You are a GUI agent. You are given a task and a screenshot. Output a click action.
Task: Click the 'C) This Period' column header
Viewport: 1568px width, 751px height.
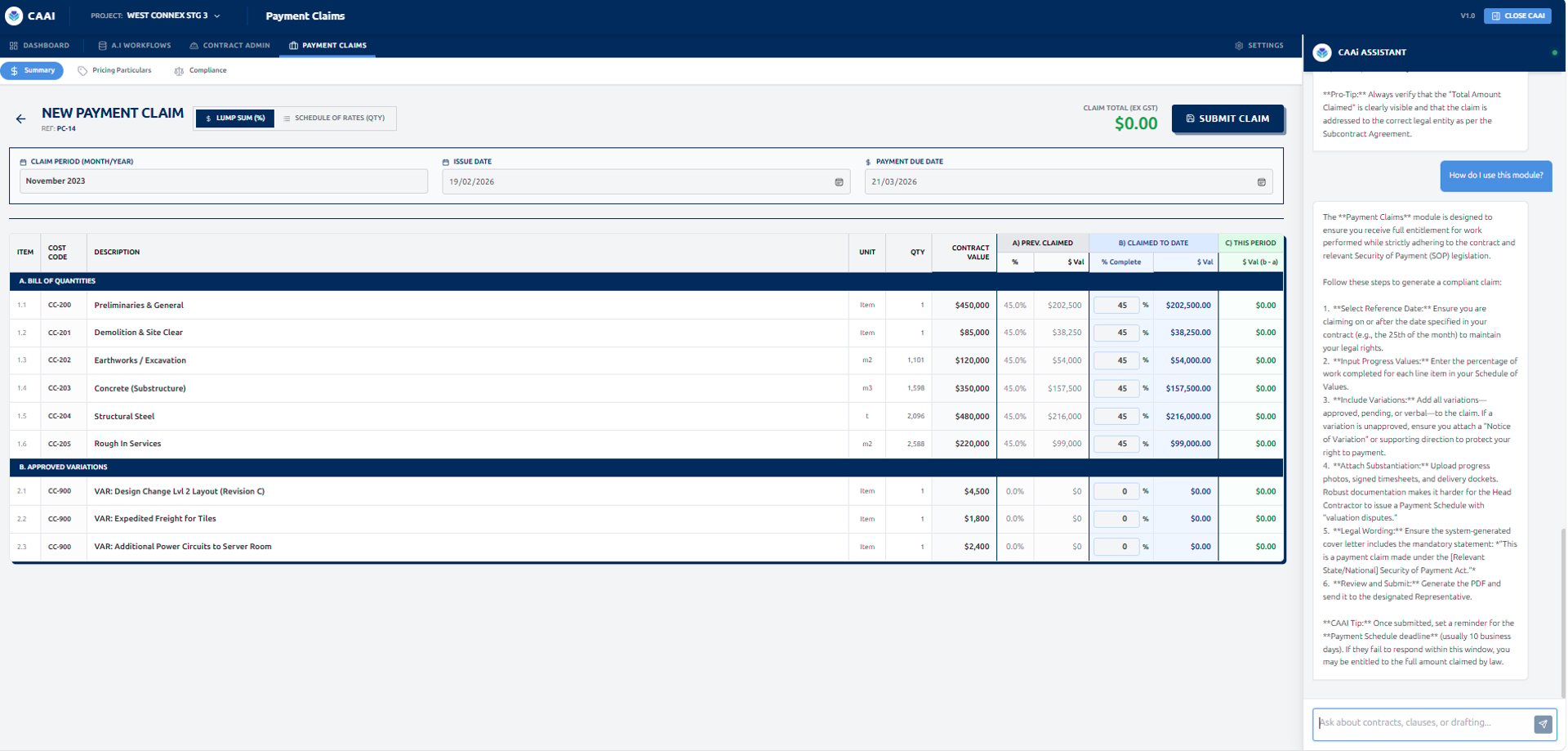(1250, 243)
